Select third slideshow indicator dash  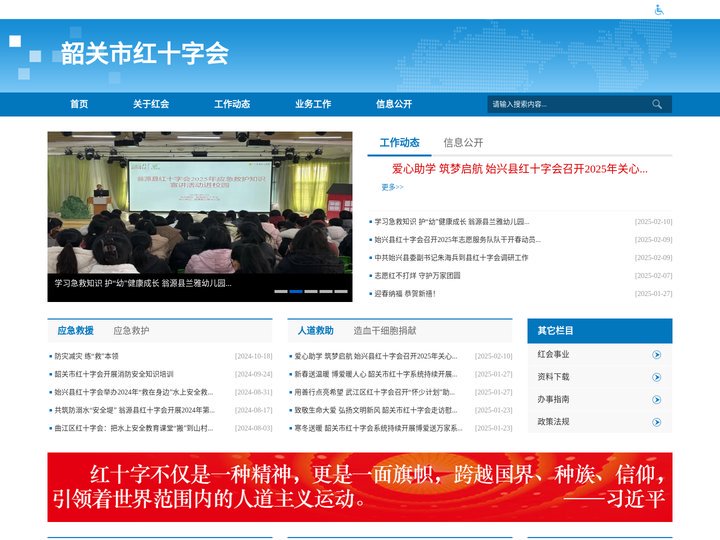click(x=311, y=292)
